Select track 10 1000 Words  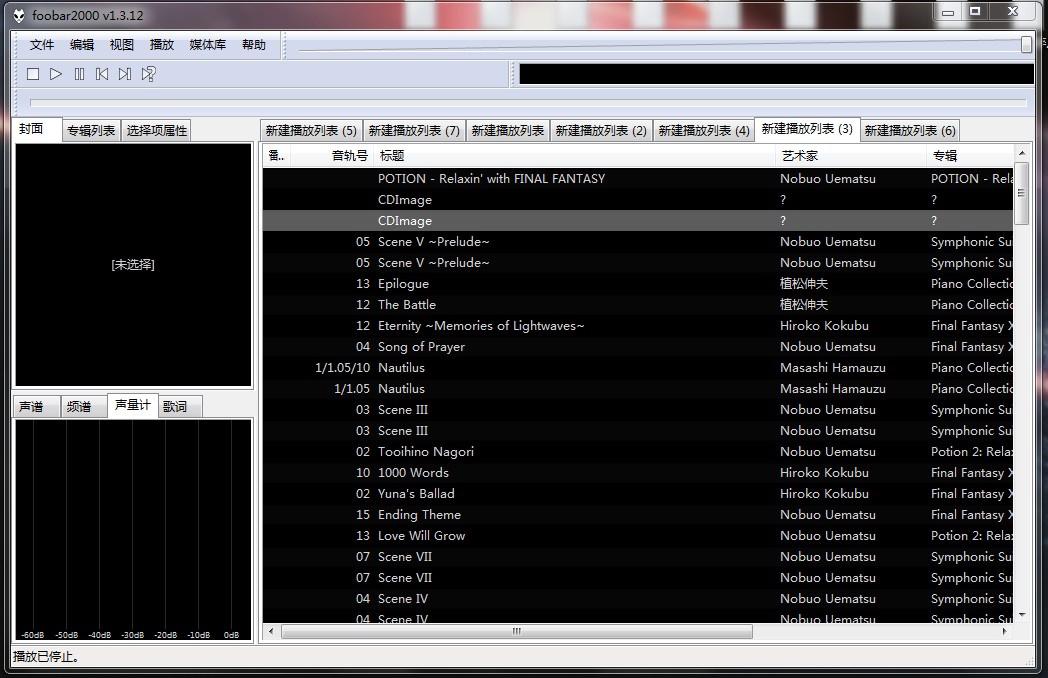pos(638,473)
